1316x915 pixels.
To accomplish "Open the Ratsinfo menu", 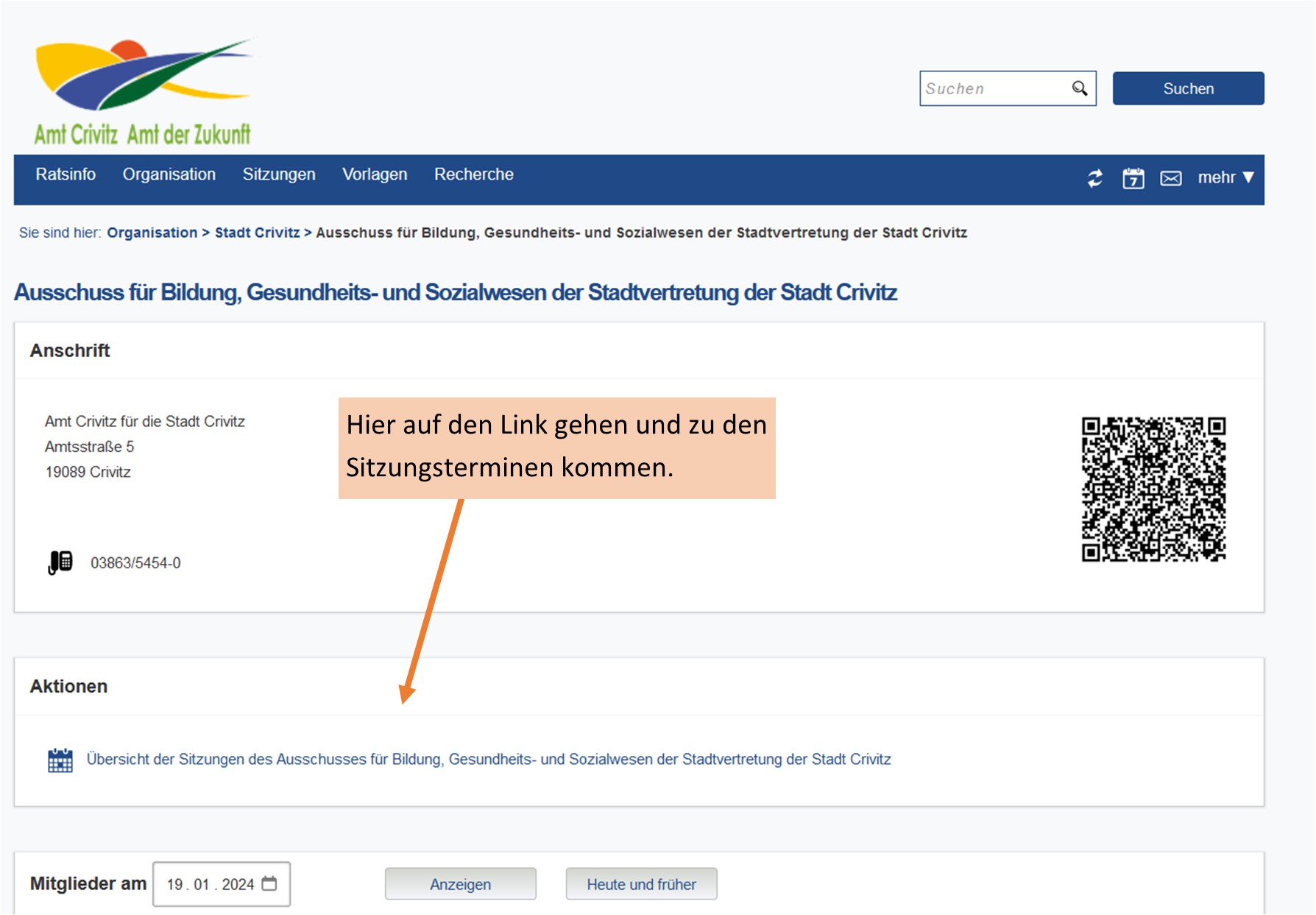I will (x=66, y=174).
